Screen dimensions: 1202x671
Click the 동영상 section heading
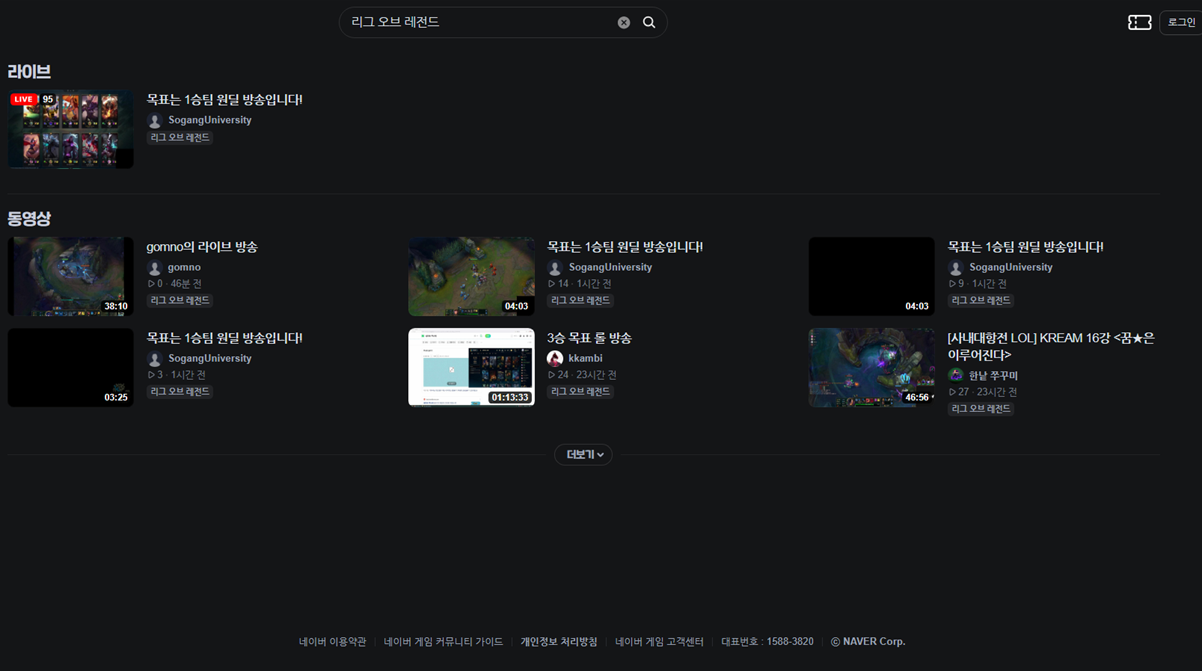(x=29, y=218)
